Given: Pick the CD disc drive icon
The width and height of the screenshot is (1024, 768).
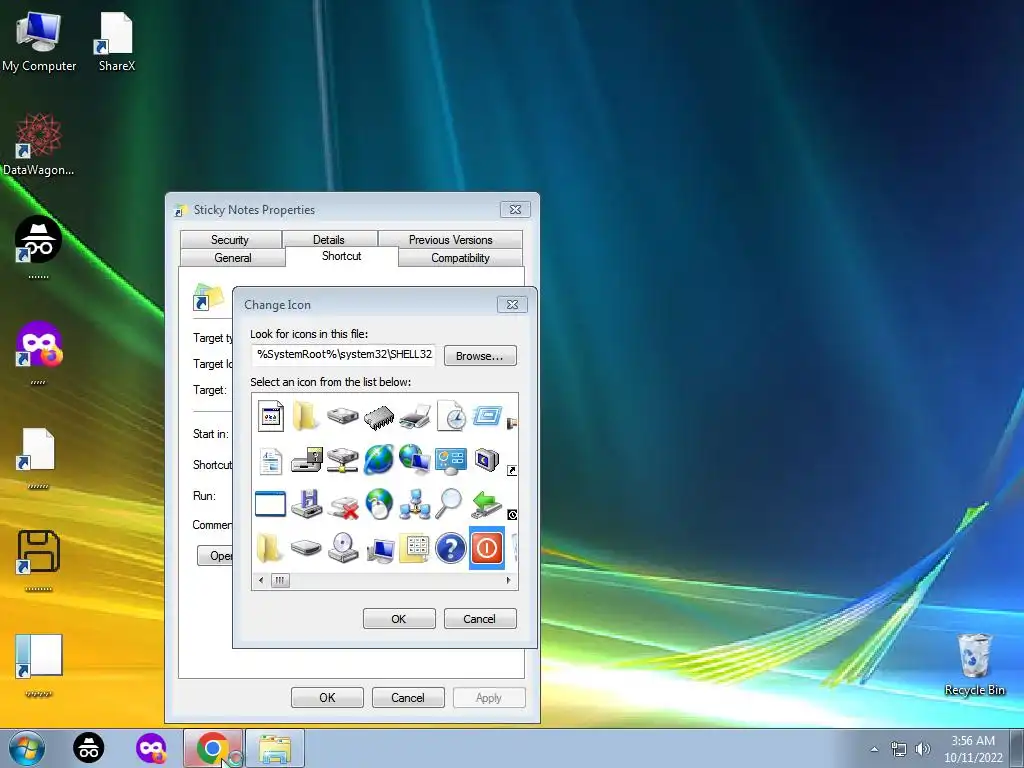Looking at the screenshot, I should [x=343, y=547].
